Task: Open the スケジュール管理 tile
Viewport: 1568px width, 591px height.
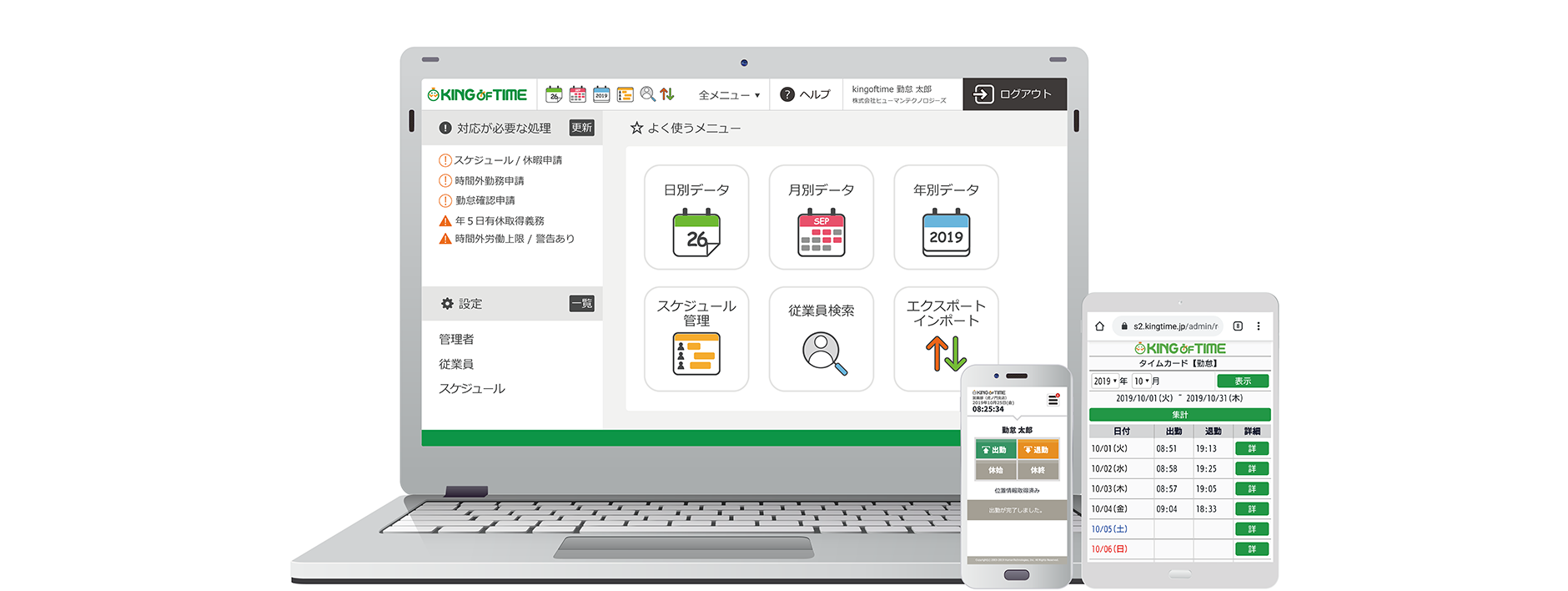Action: [x=696, y=339]
